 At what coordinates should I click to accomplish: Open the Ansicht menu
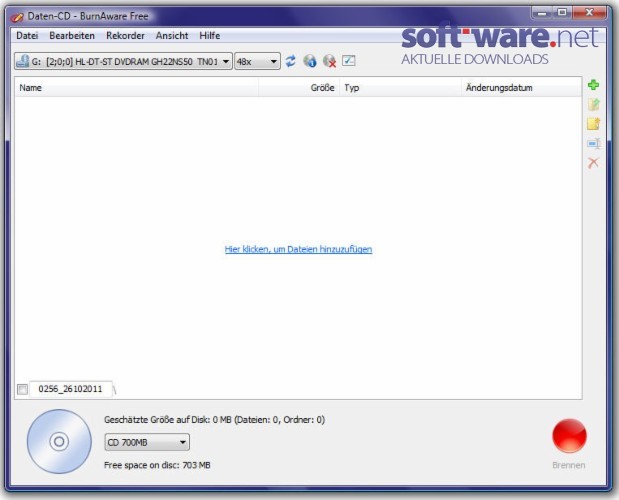pos(172,36)
